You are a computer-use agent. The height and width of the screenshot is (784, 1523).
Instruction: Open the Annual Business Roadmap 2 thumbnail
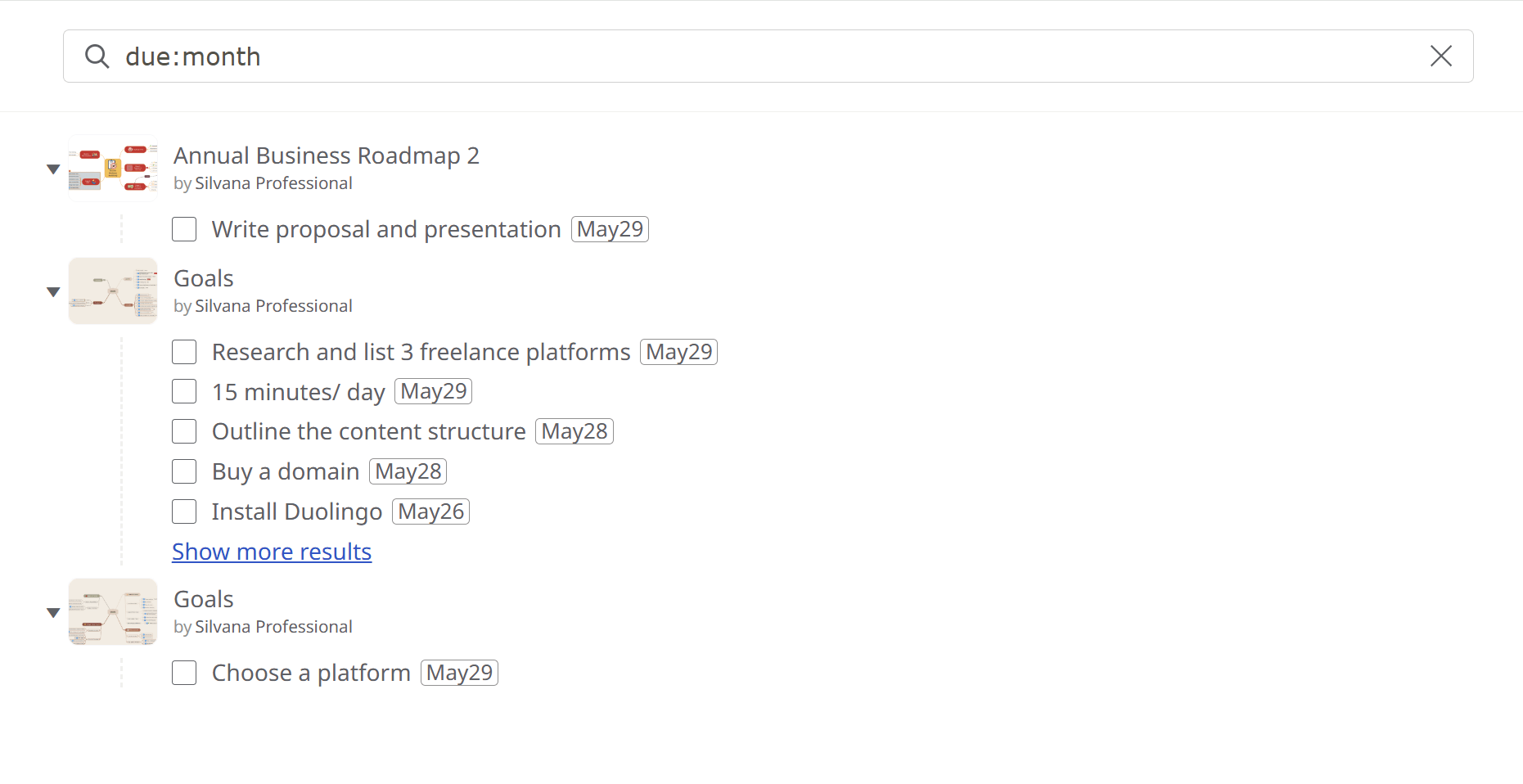point(113,168)
